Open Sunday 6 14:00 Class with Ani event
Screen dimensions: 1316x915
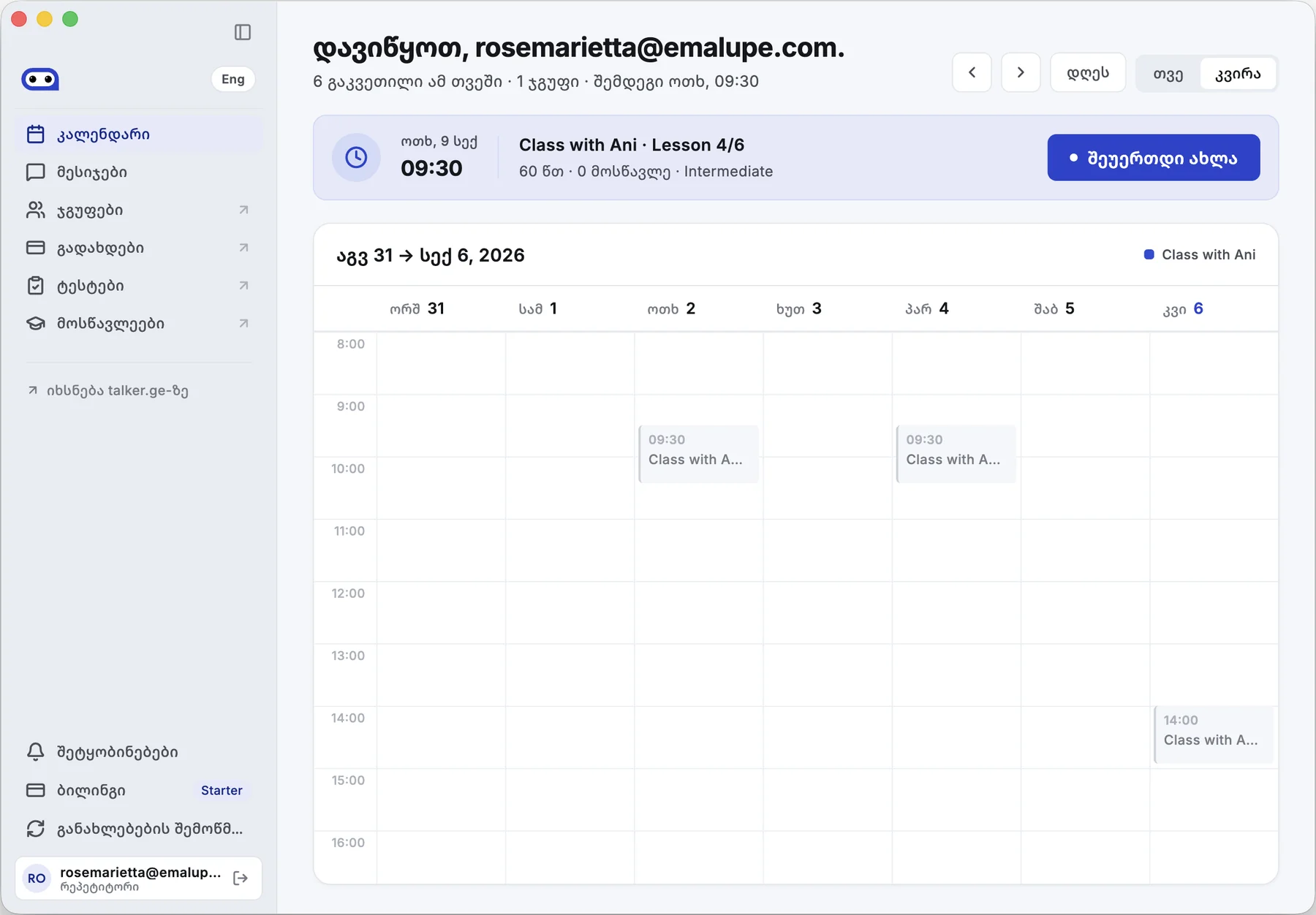tap(1214, 734)
